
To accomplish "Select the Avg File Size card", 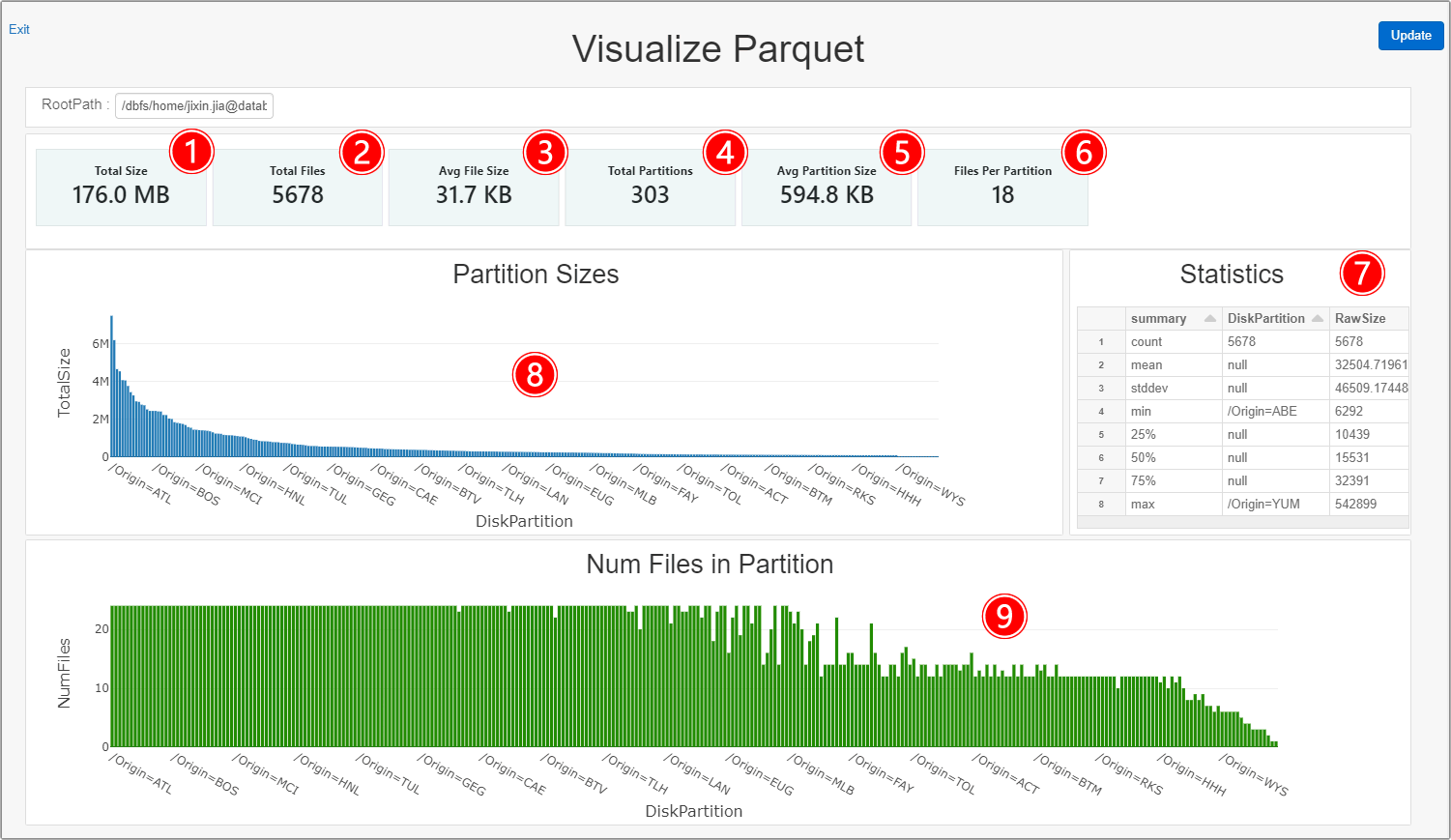I will click(474, 187).
